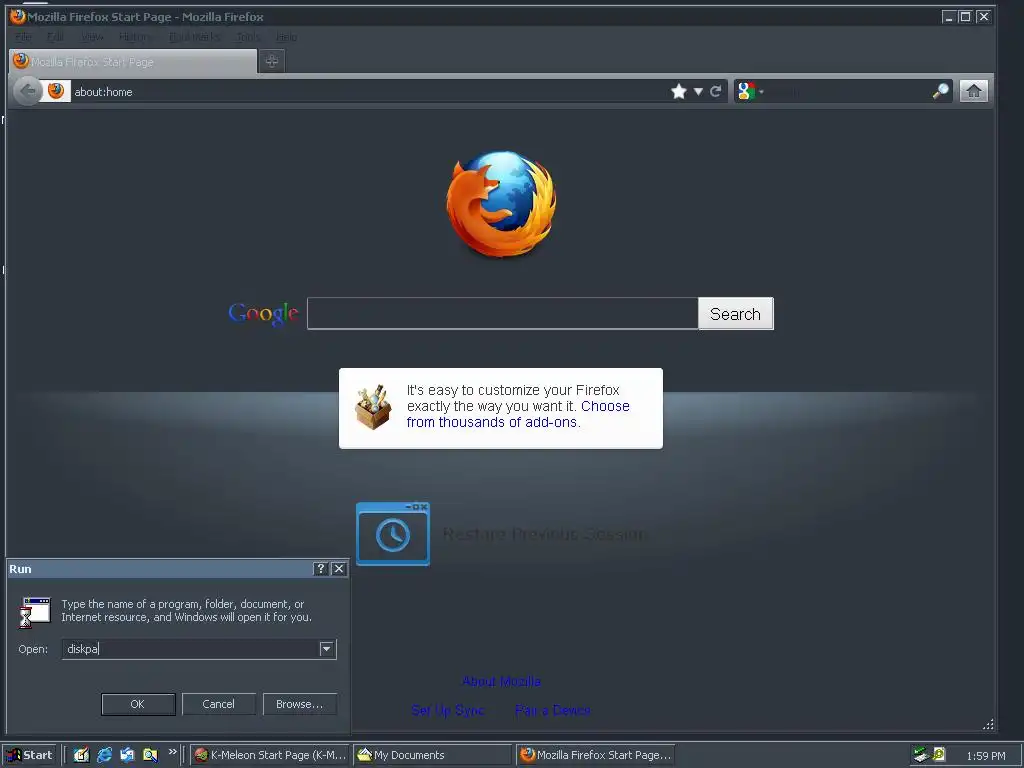The width and height of the screenshot is (1024, 768).
Task: Open the History menu in Firefox
Action: tap(135, 37)
